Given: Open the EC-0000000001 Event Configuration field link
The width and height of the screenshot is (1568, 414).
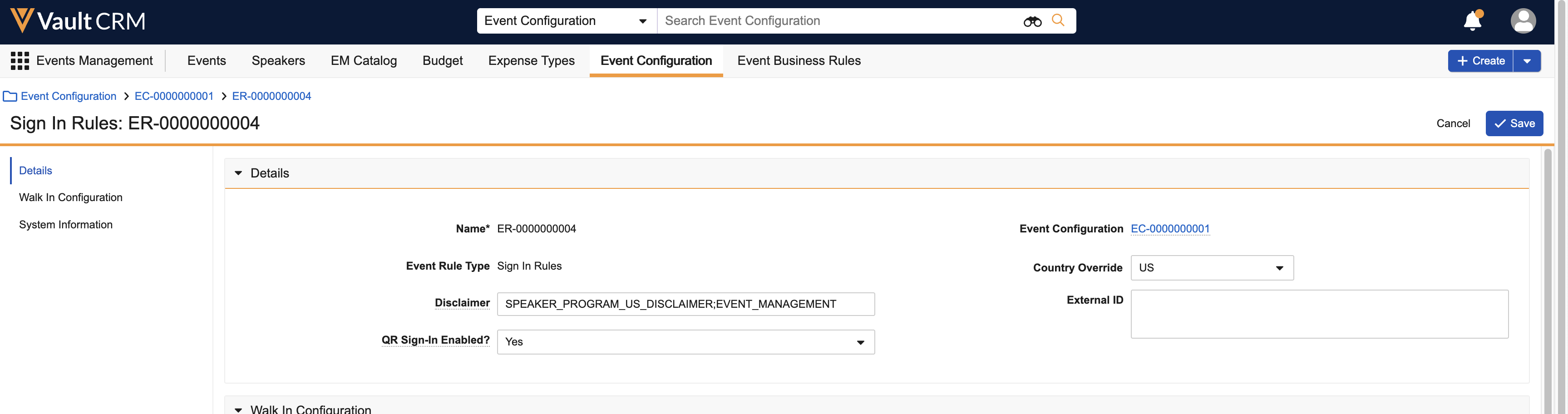Looking at the screenshot, I should 1170,229.
